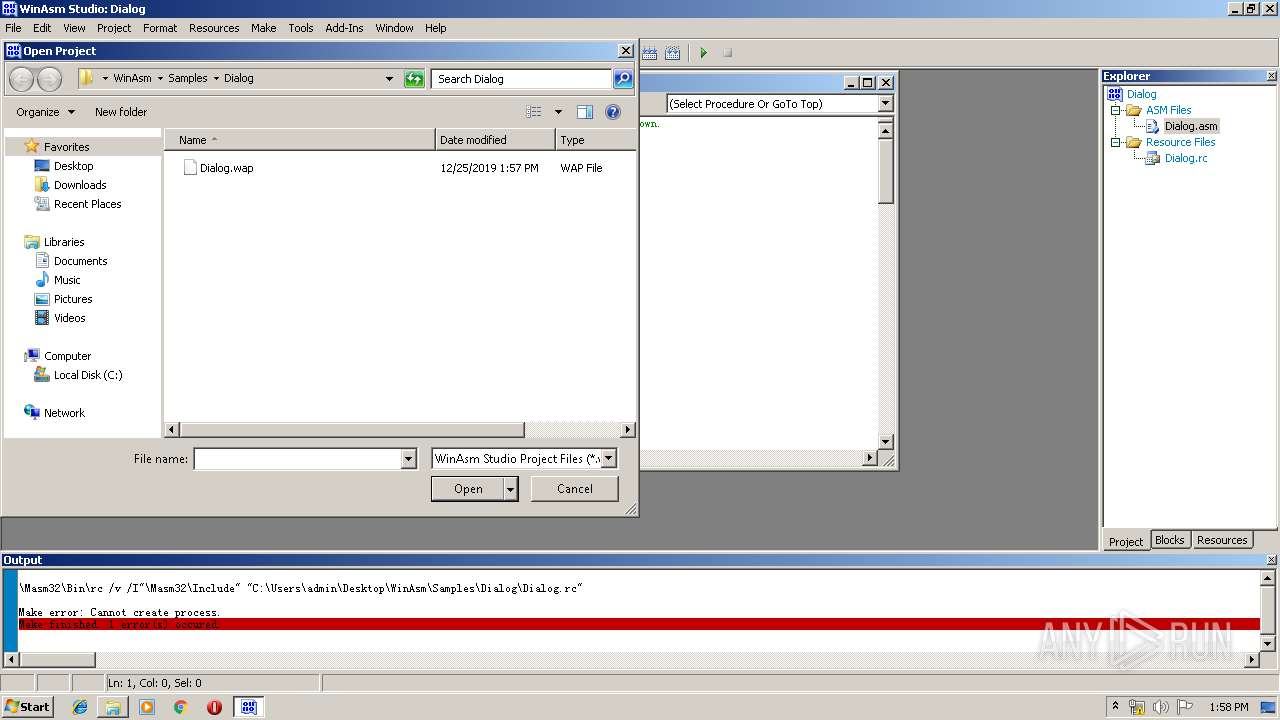Screen dimensions: 1280x720
Task: Select Videos library
Action: coord(69,318)
